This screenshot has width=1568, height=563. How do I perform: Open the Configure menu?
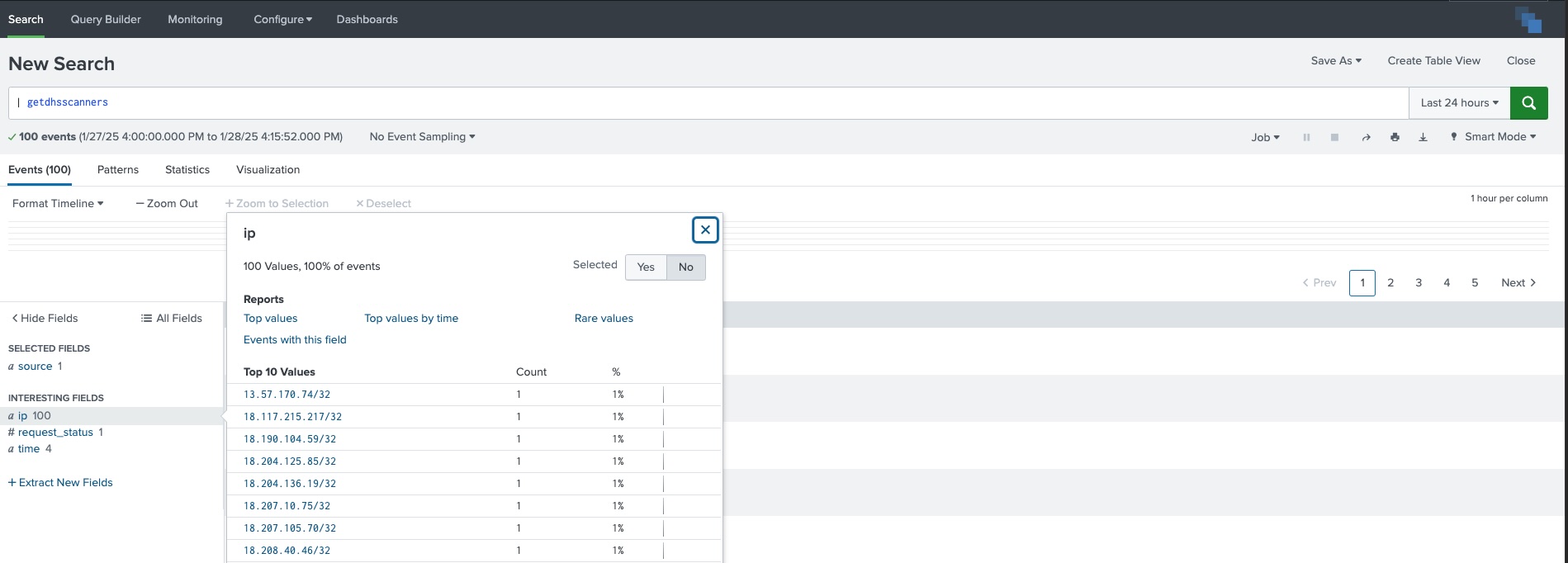(282, 19)
